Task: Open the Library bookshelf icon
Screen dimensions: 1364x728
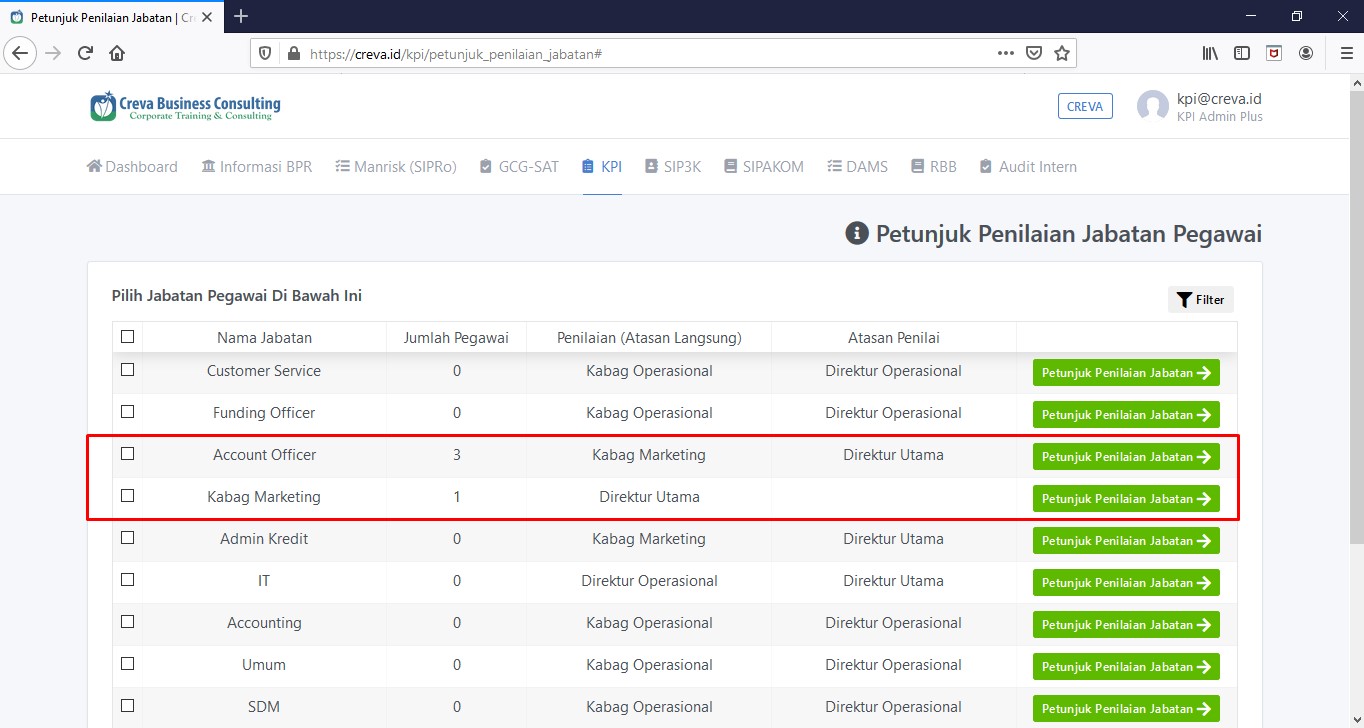Action: pos(1210,54)
